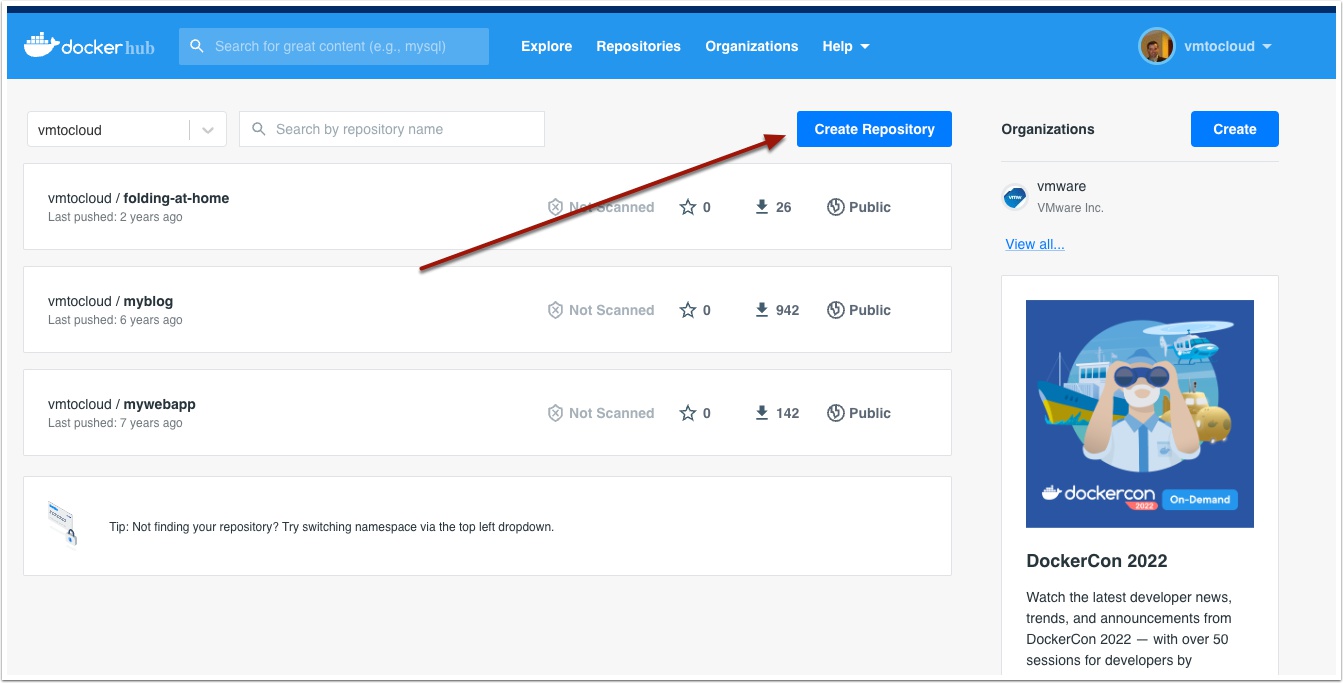1343x683 pixels.
Task: Star the folding-at-home repository
Action: (688, 207)
